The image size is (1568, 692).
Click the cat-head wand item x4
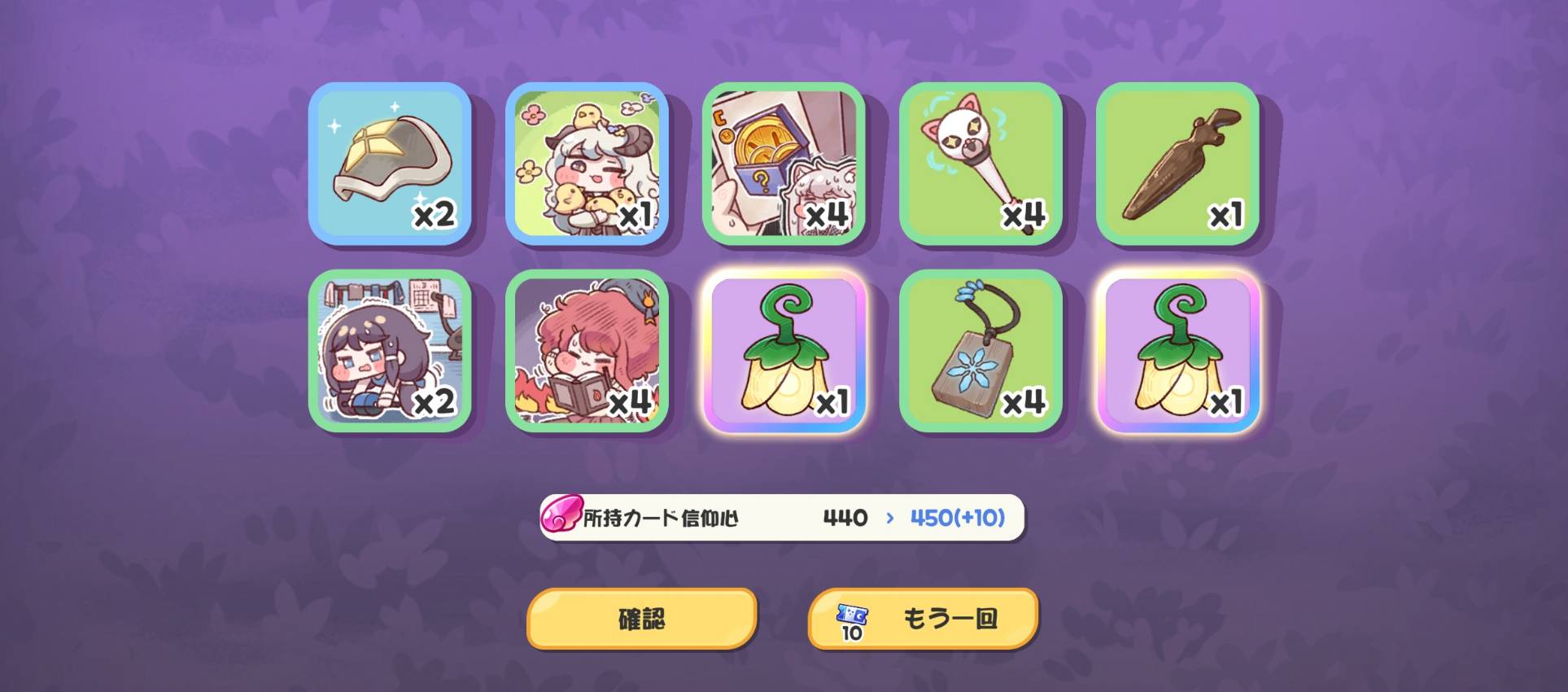pyautogui.click(x=981, y=163)
